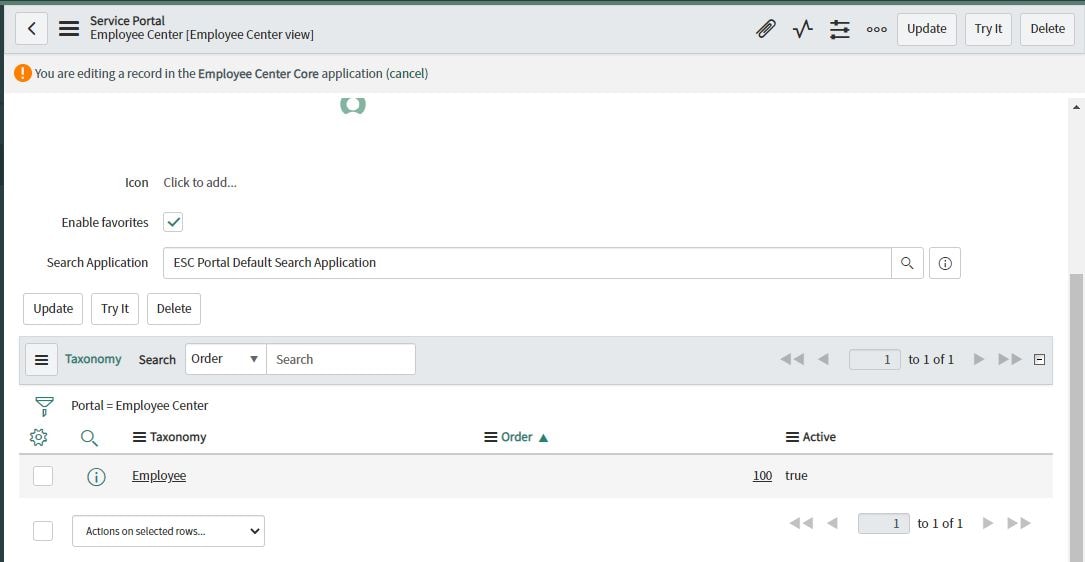Open the list personalize gear icon
This screenshot has width=1085, height=562.
39,437
